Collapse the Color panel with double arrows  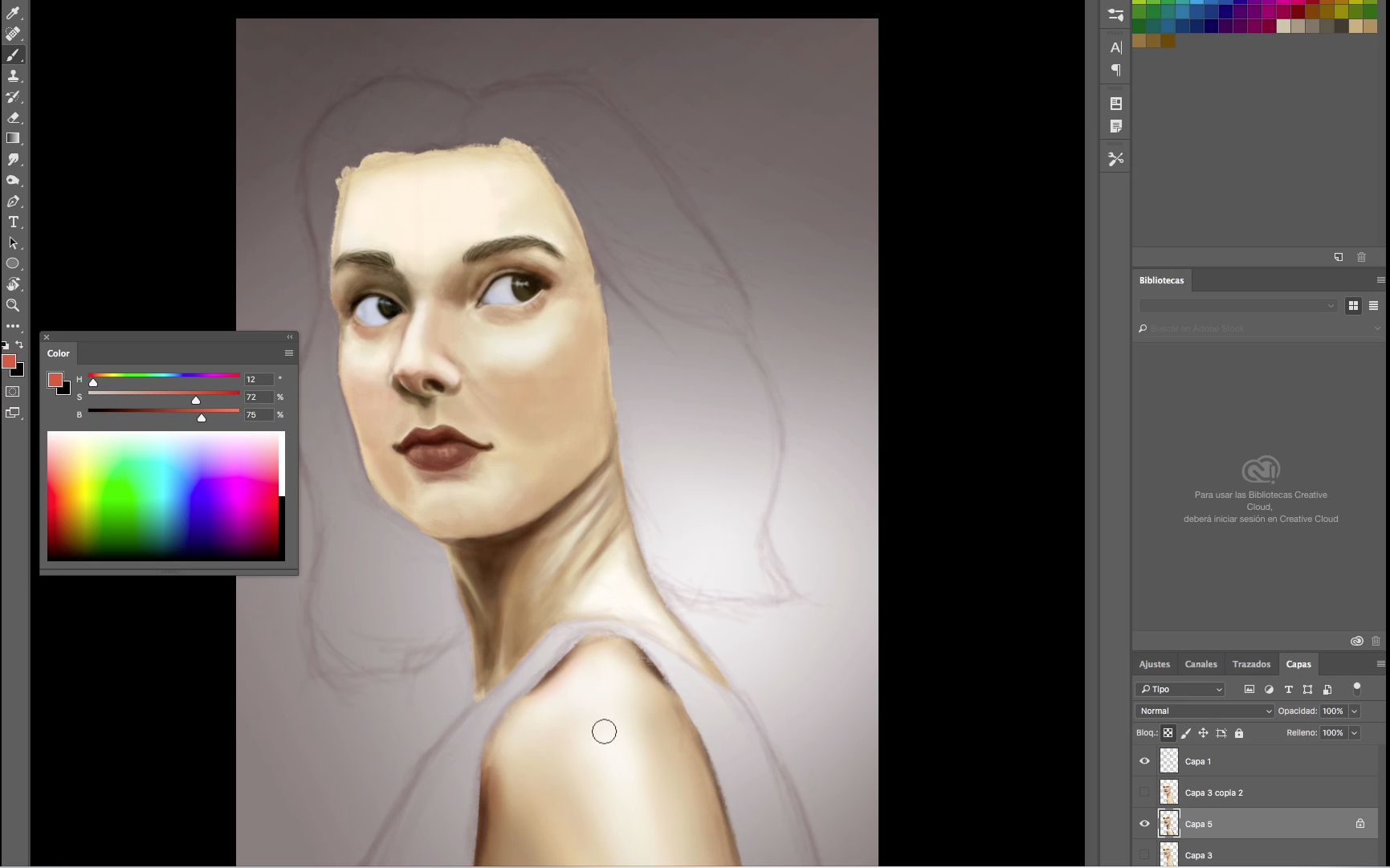click(x=290, y=337)
